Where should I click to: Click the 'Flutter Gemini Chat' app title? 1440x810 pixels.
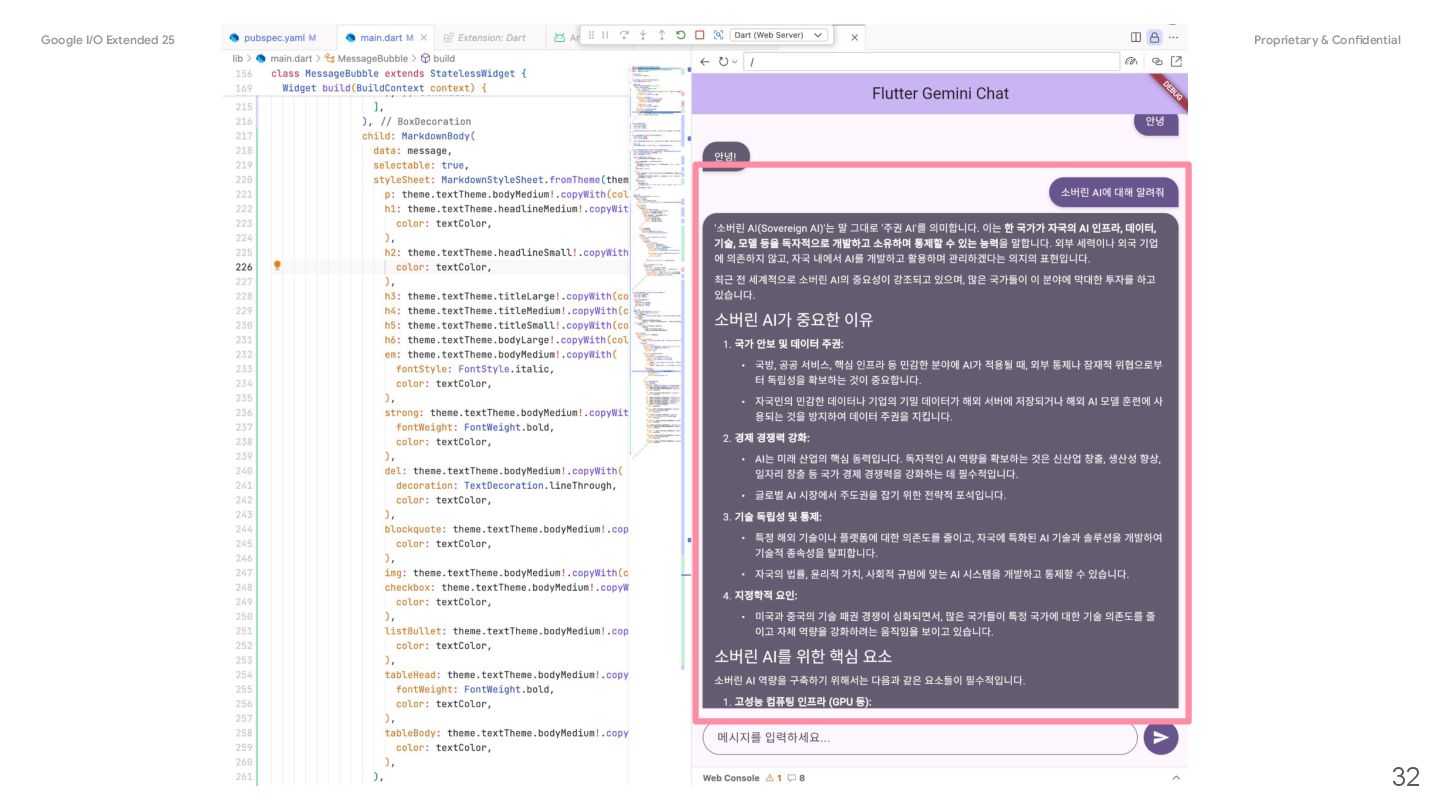pyautogui.click(x=940, y=93)
